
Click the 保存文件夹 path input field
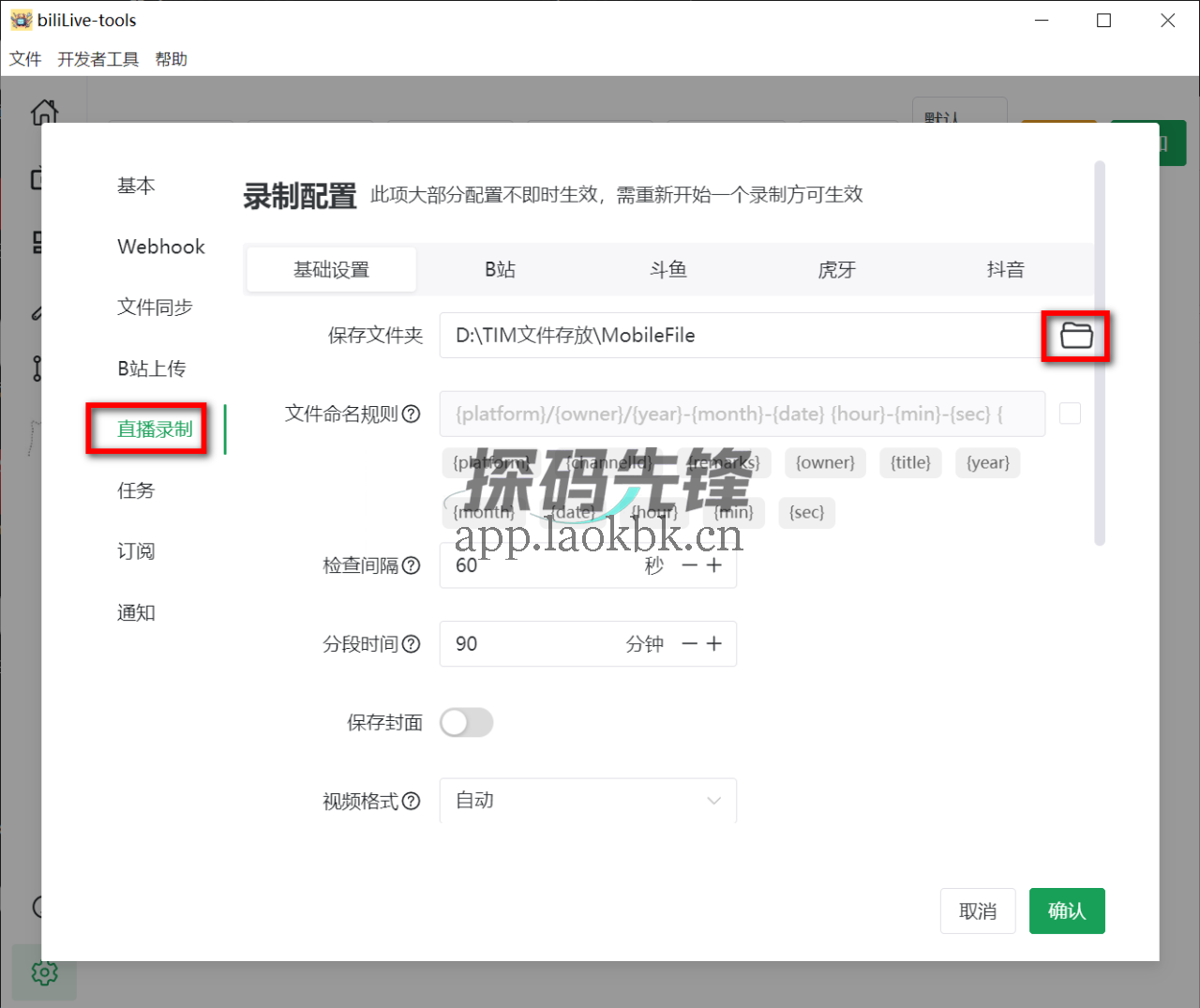pos(741,336)
